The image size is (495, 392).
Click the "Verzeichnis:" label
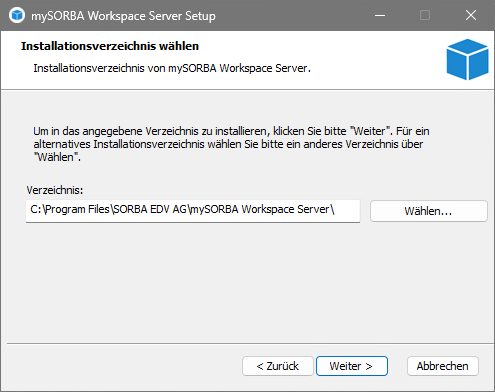coord(55,190)
